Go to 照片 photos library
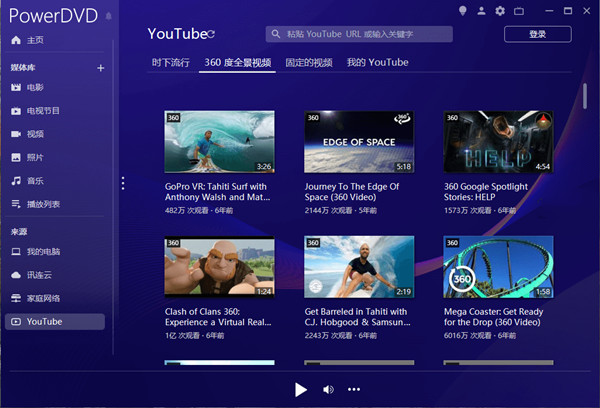 [35, 157]
